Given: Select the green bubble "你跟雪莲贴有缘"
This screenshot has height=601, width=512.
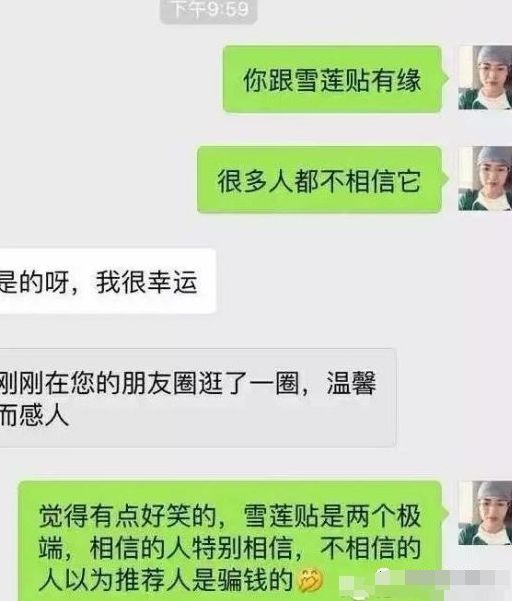Looking at the screenshot, I should click(335, 79).
